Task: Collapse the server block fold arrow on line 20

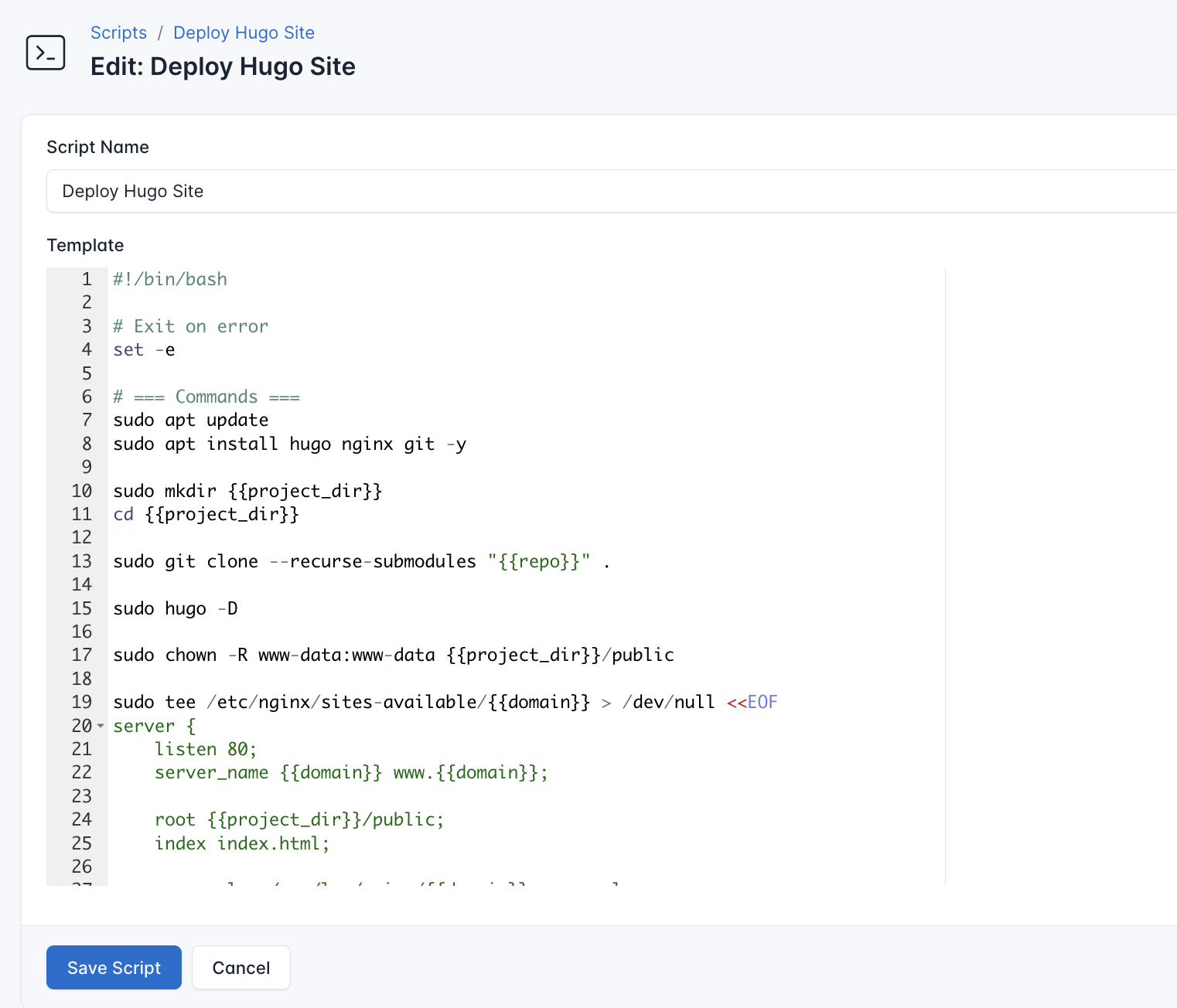Action: pos(101,727)
